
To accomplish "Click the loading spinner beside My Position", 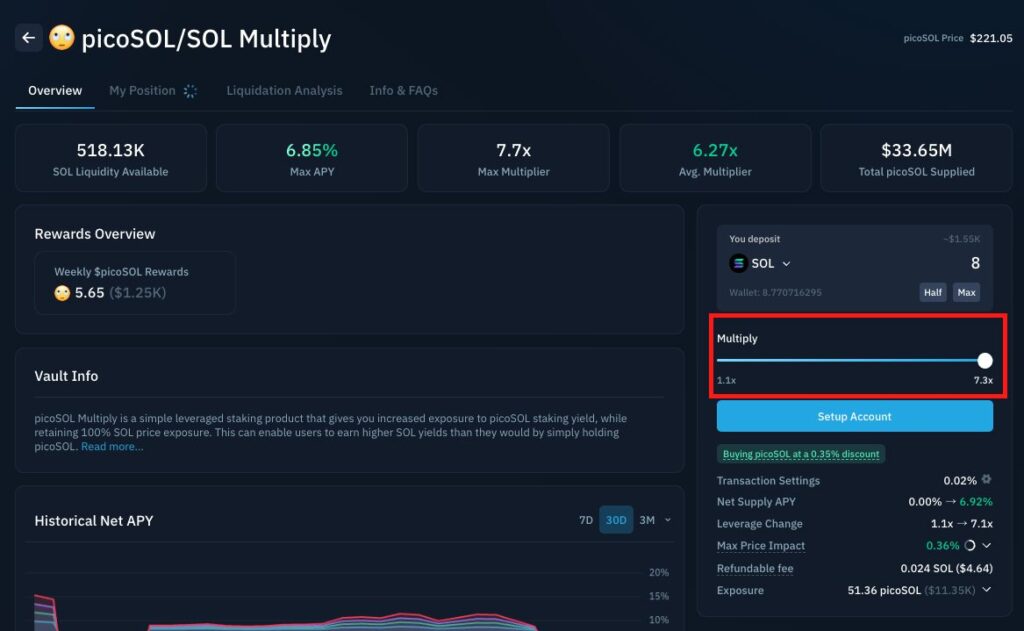I will [190, 91].
